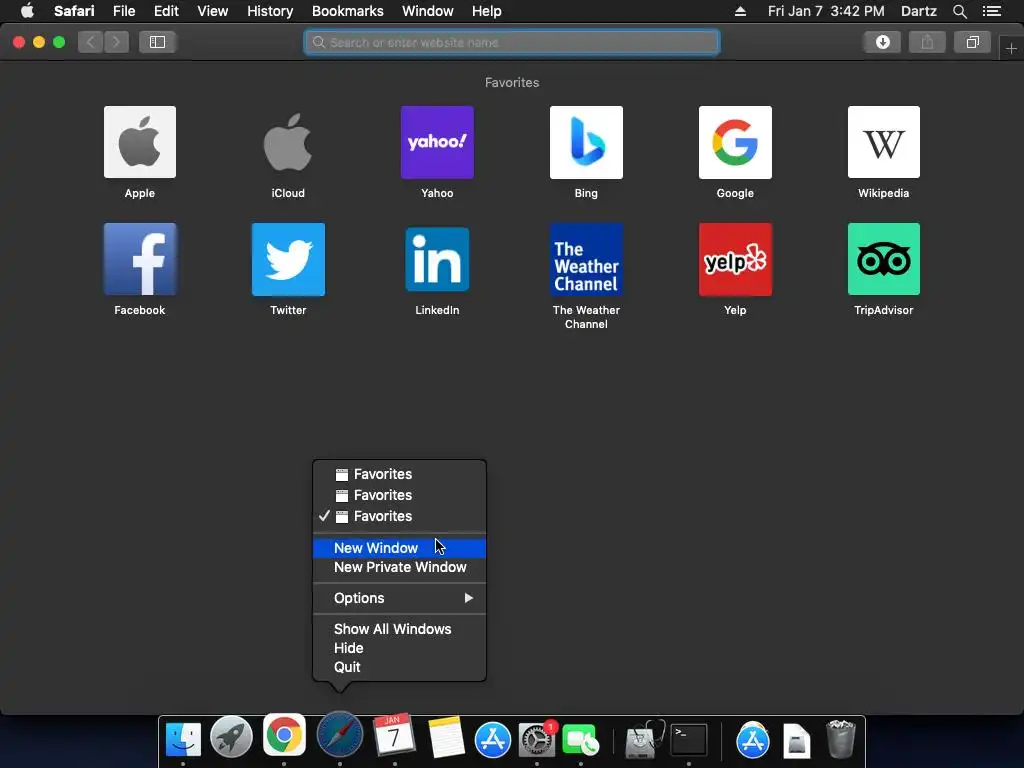Open the Window menu
Screen dimensions: 1024x768
428,11
